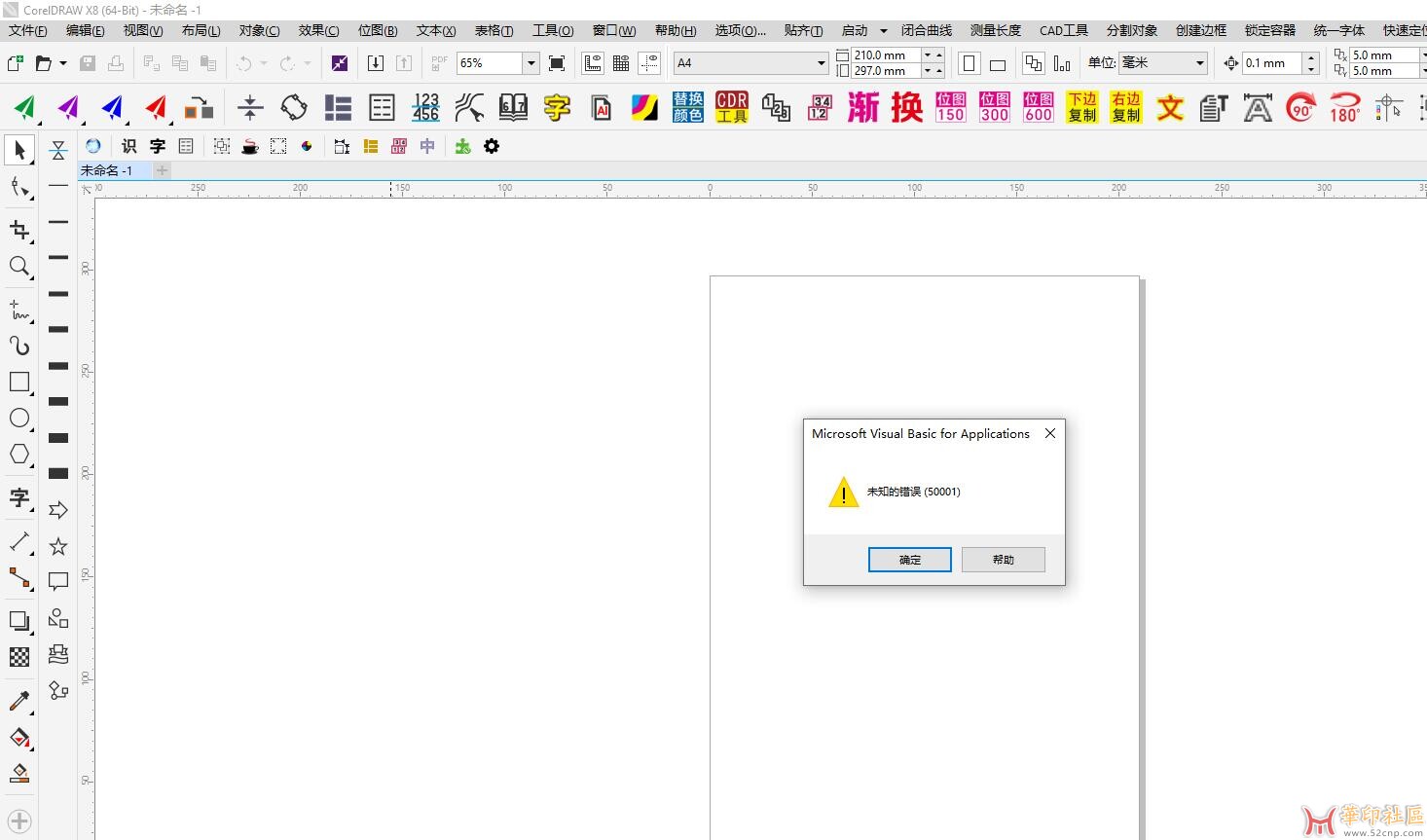Expand the Open file dropdown arrow
Screen dimensions: 1427x840
(x=64, y=63)
